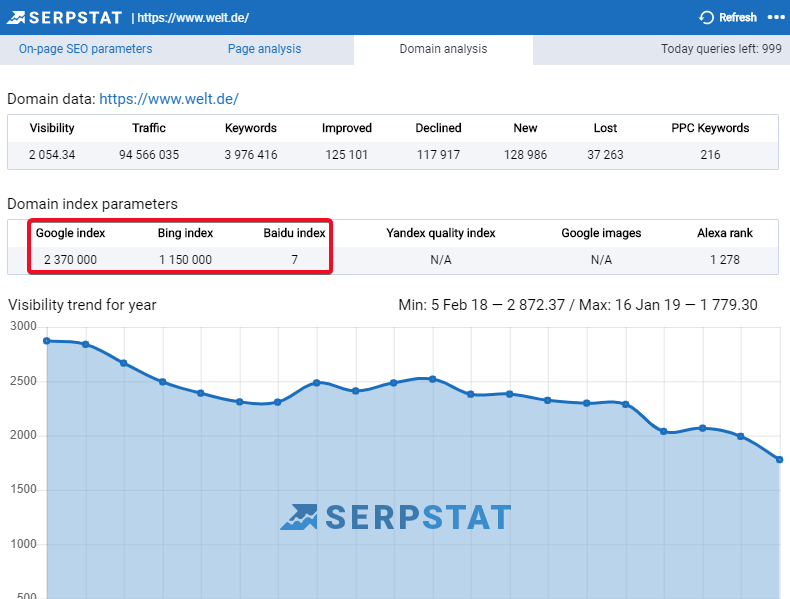Click the Google index column header
Viewport: 790px width, 599px height.
[x=71, y=233]
